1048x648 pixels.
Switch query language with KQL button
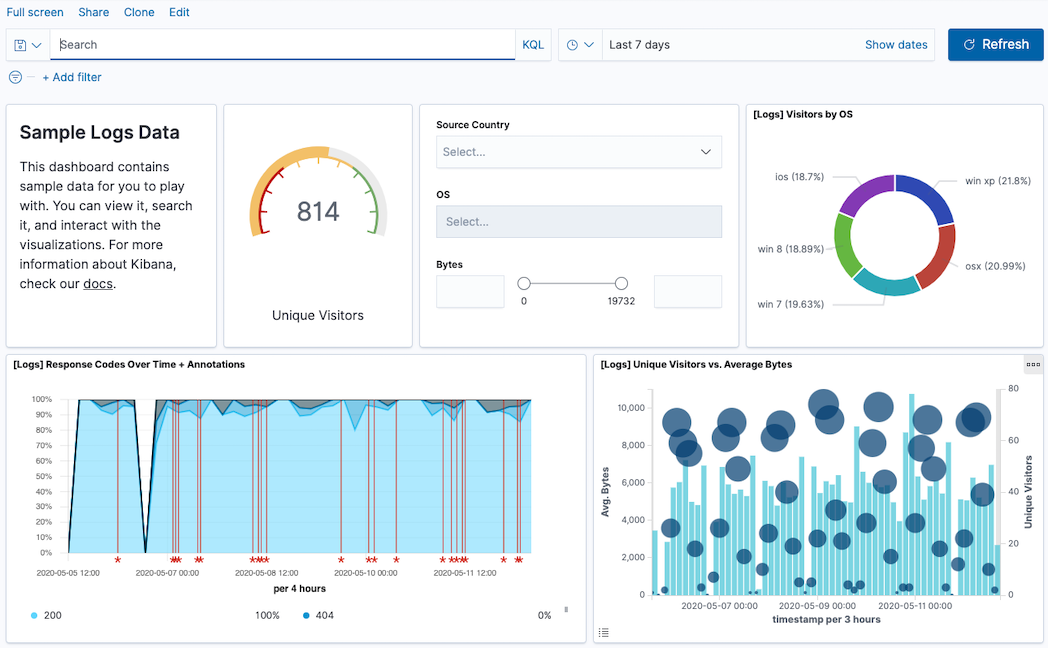tap(533, 45)
